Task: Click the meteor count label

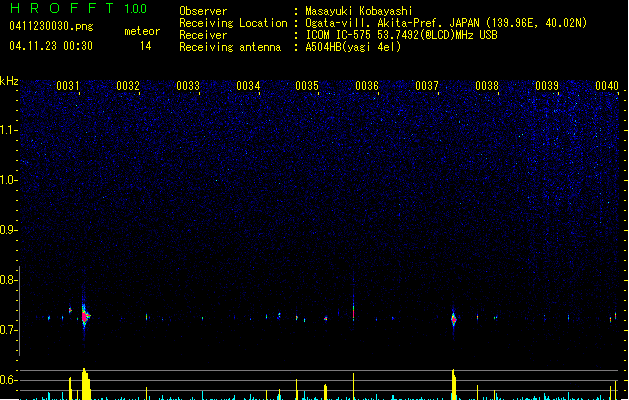Action: tap(142, 31)
